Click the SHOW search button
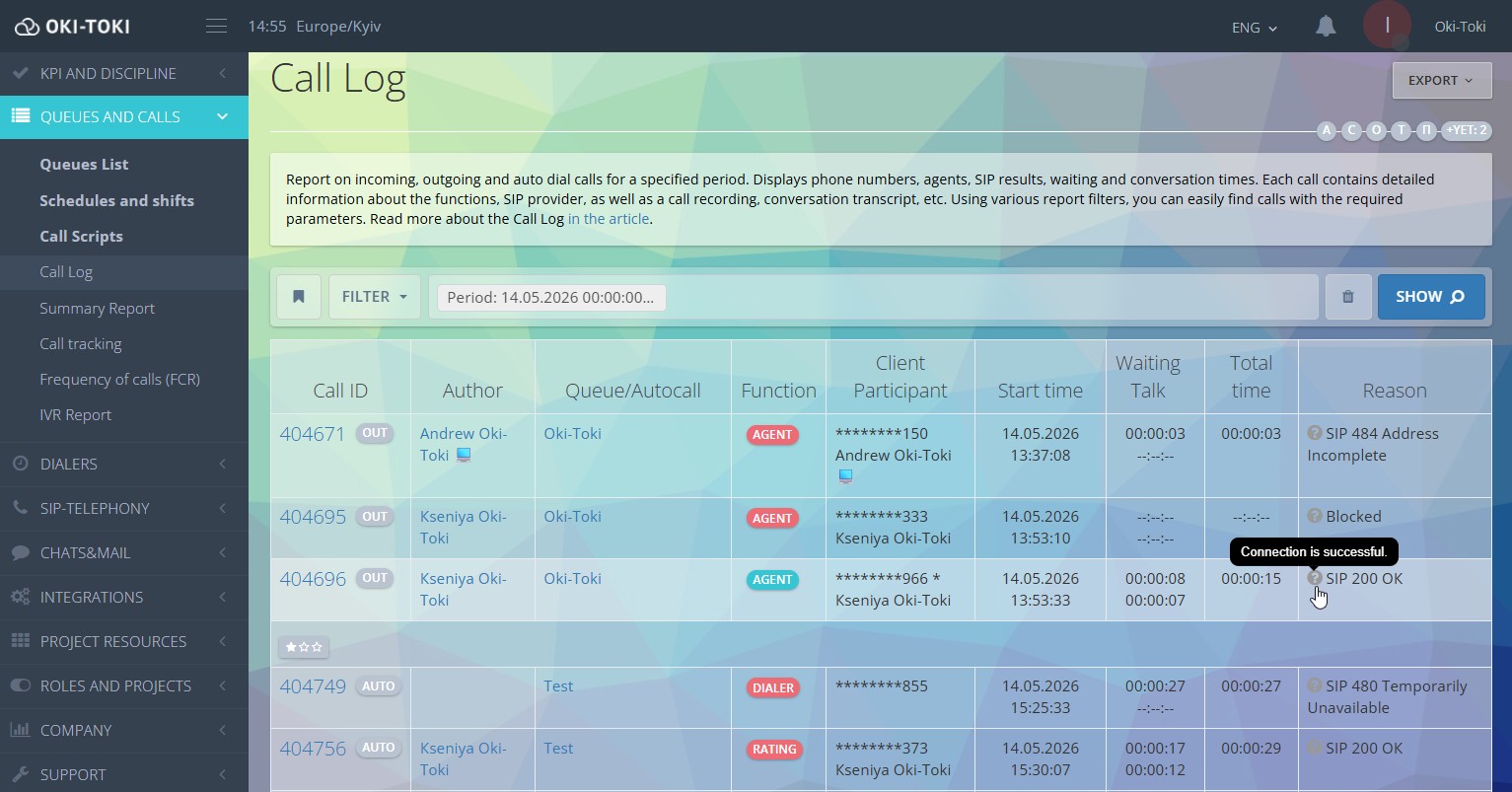Viewport: 1512px width, 792px height. pyautogui.click(x=1431, y=297)
